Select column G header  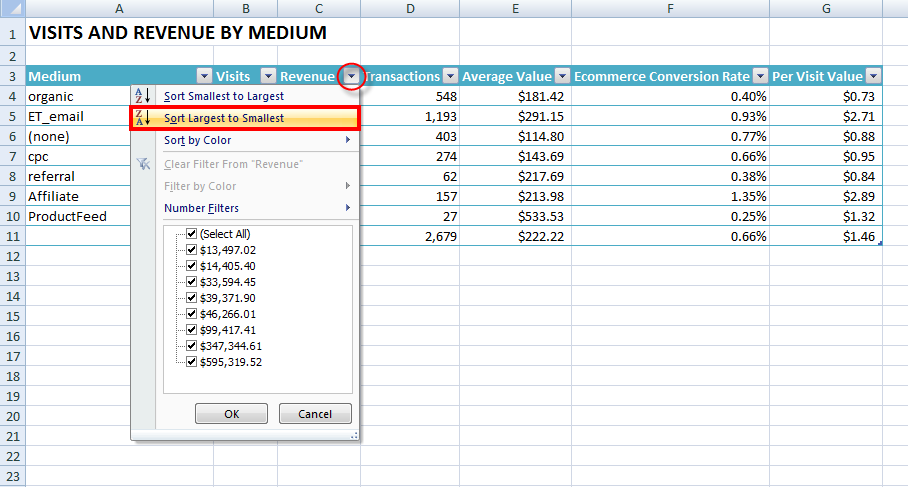click(826, 8)
